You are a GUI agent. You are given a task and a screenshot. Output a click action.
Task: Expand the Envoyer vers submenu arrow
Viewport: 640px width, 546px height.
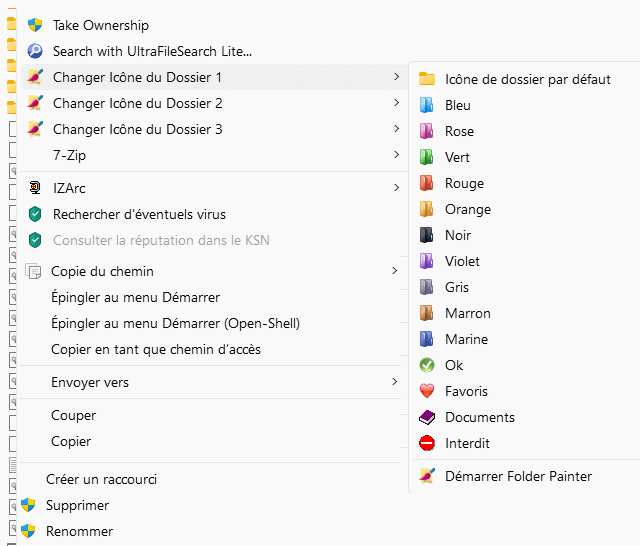(394, 382)
